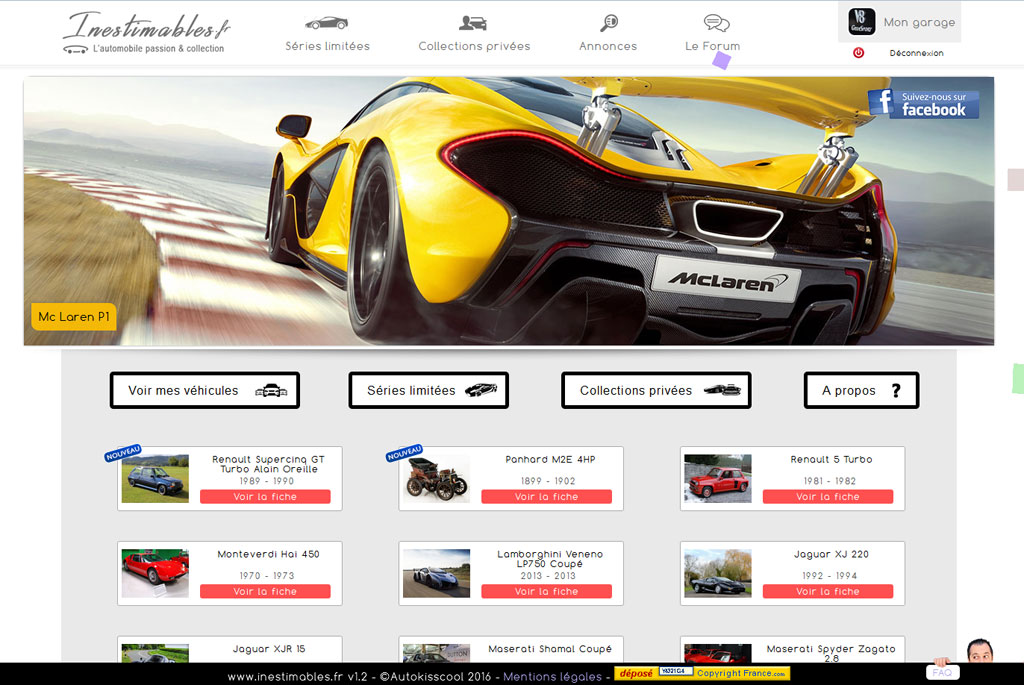Click the boxed Séries limitées button
This screenshot has height=685, width=1024.
[428, 390]
